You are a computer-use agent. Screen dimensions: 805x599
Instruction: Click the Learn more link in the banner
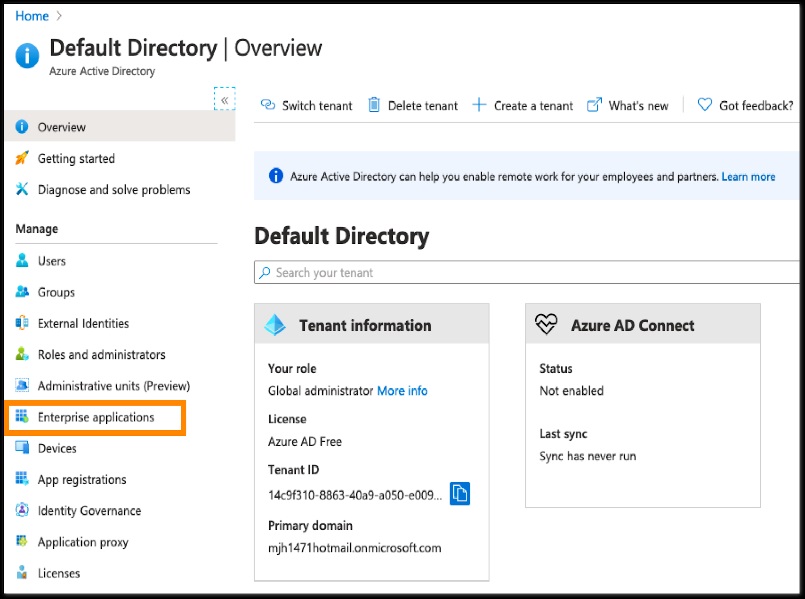point(748,177)
